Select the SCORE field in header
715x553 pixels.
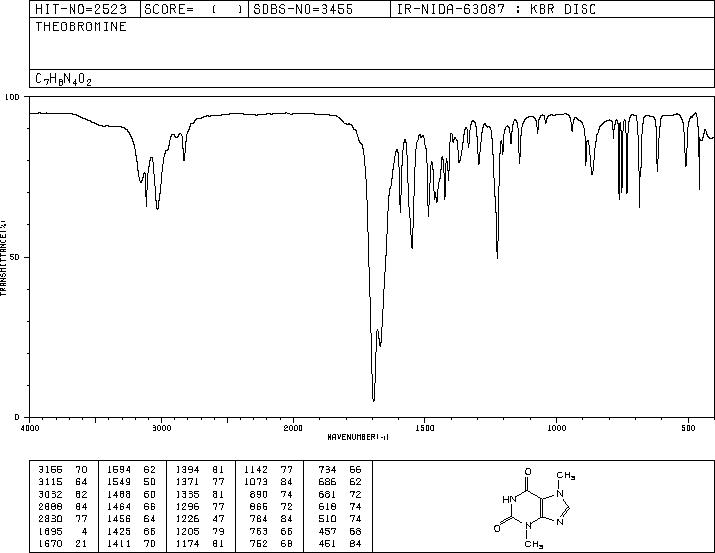coord(194,9)
